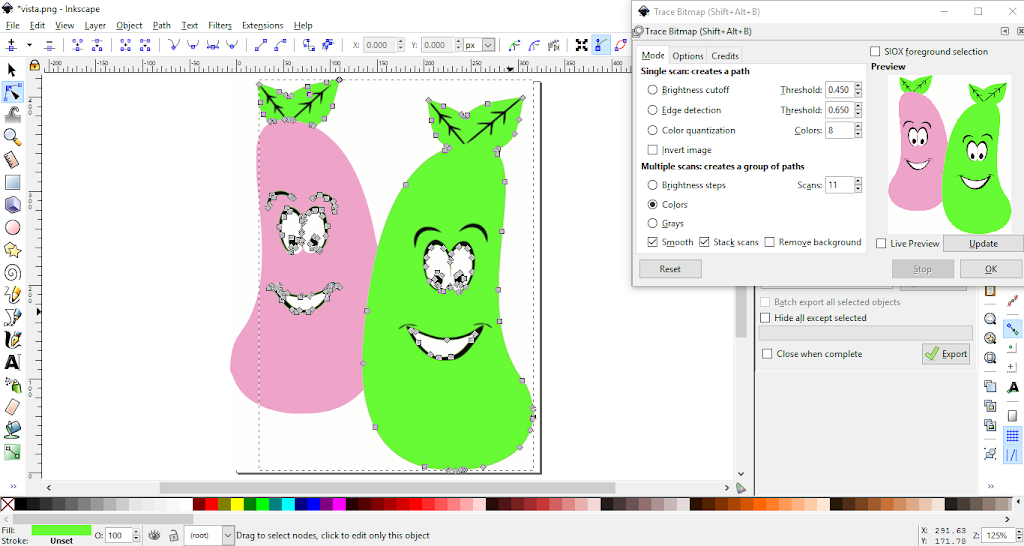Enable the Invert image checkbox
This screenshot has height=546, width=1024.
[x=652, y=150]
